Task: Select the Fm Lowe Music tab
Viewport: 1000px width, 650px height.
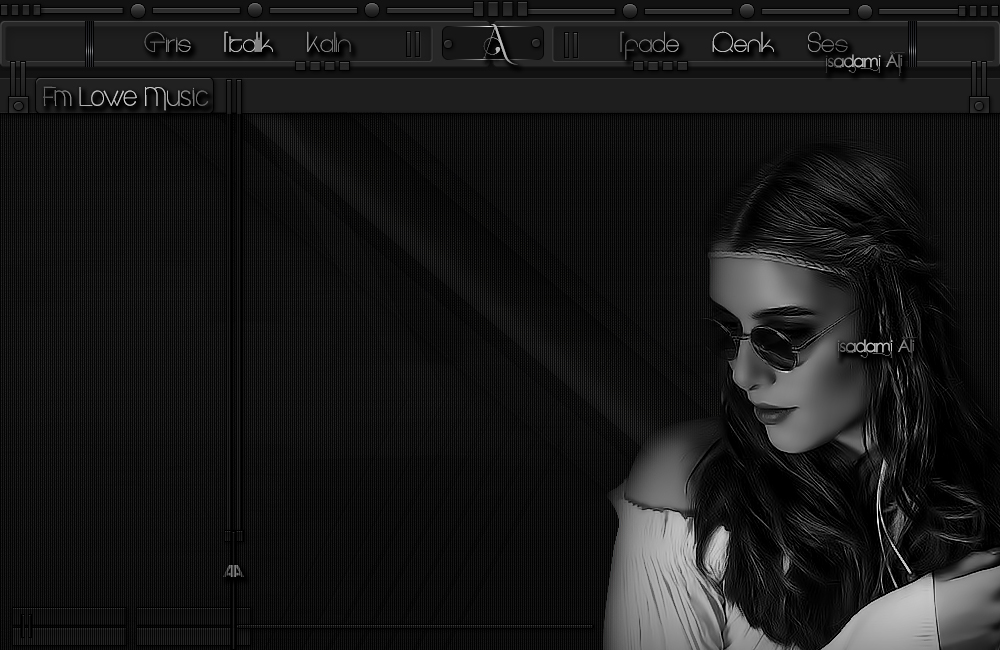Action: coord(124,96)
